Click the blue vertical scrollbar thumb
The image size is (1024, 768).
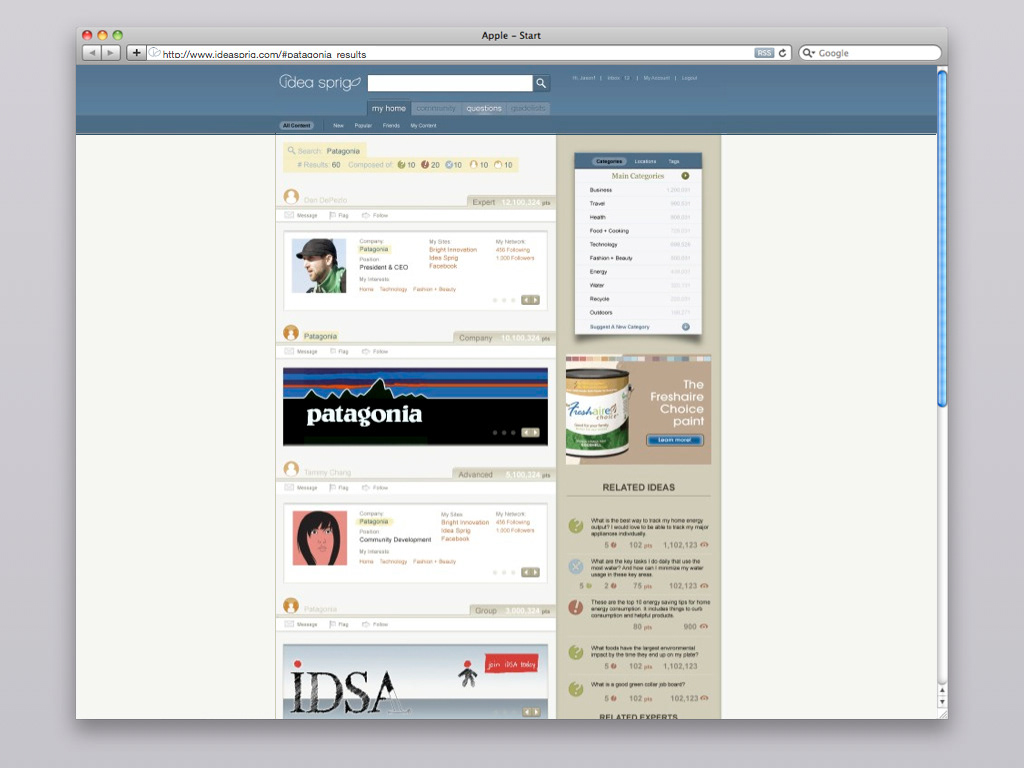coord(942,238)
